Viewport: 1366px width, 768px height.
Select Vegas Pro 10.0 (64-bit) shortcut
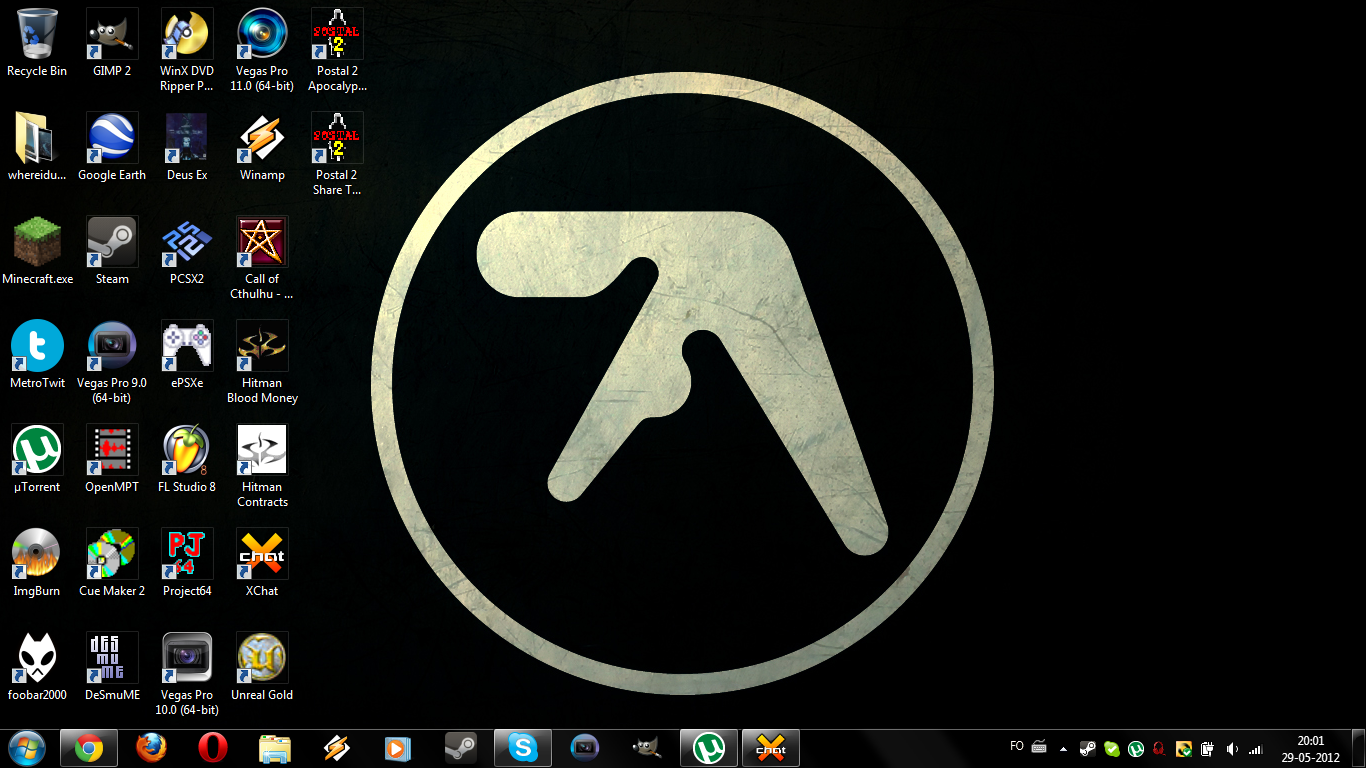click(x=187, y=675)
